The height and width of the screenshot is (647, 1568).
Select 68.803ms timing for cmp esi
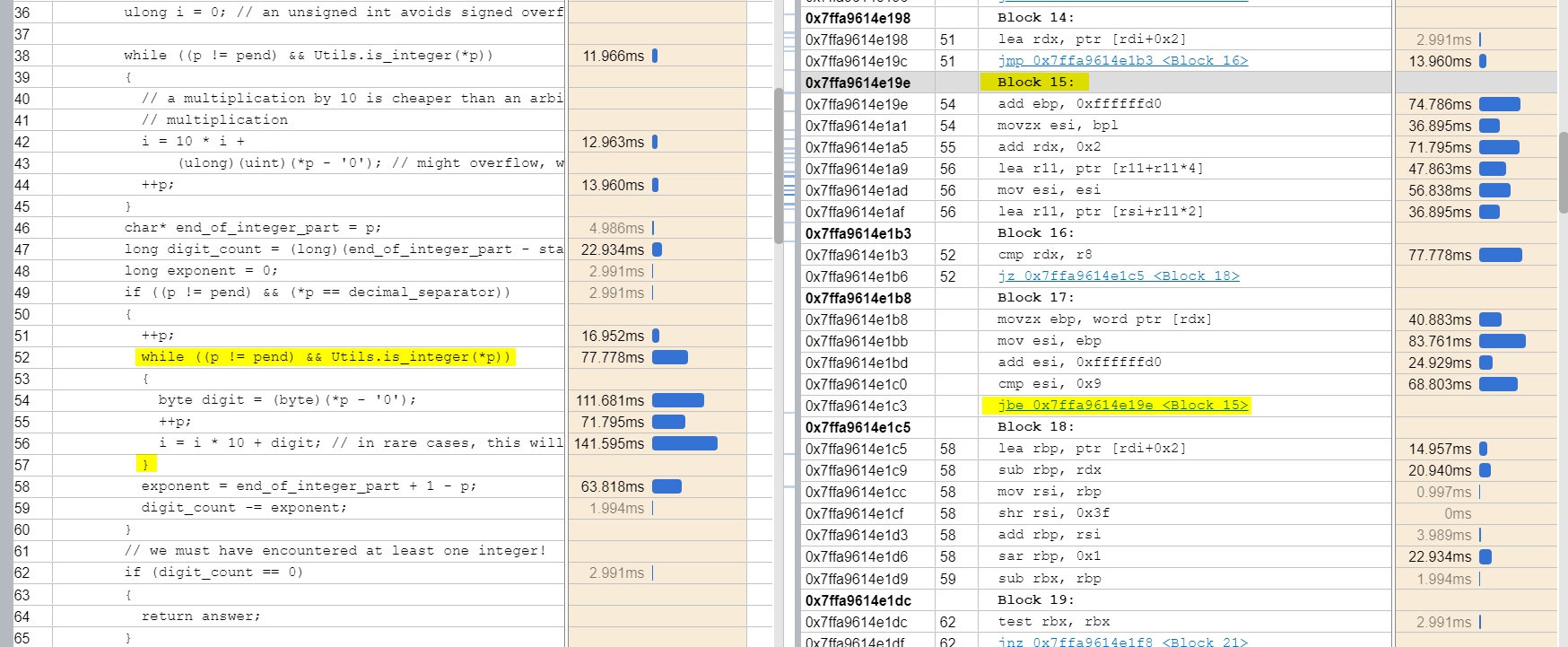point(1440,384)
